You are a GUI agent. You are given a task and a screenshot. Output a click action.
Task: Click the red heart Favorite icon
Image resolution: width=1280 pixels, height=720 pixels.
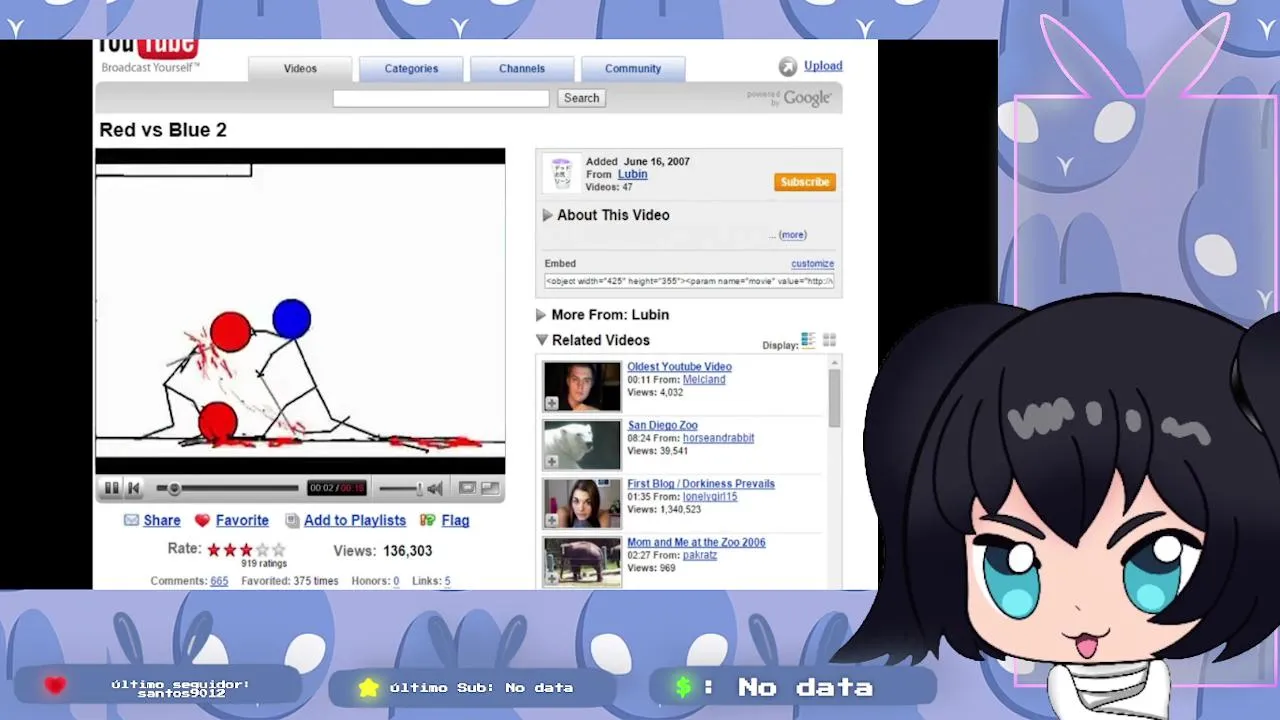[202, 520]
